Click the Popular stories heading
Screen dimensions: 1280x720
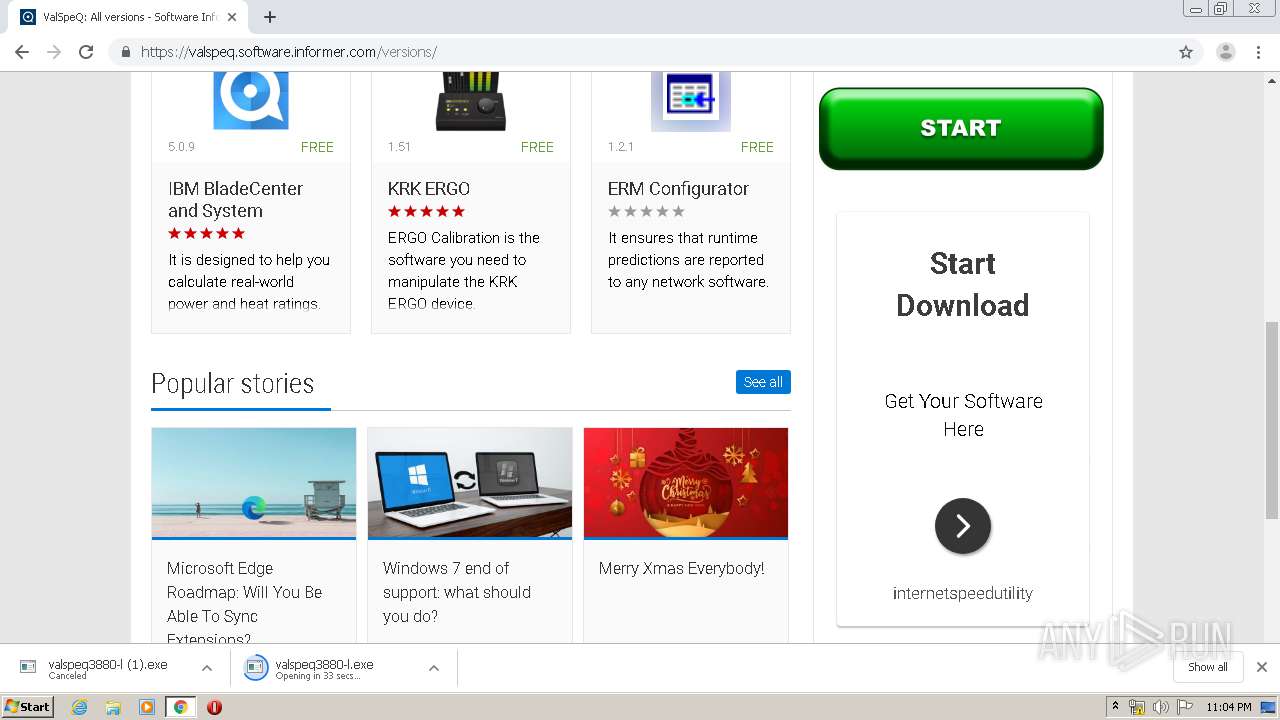(x=232, y=384)
